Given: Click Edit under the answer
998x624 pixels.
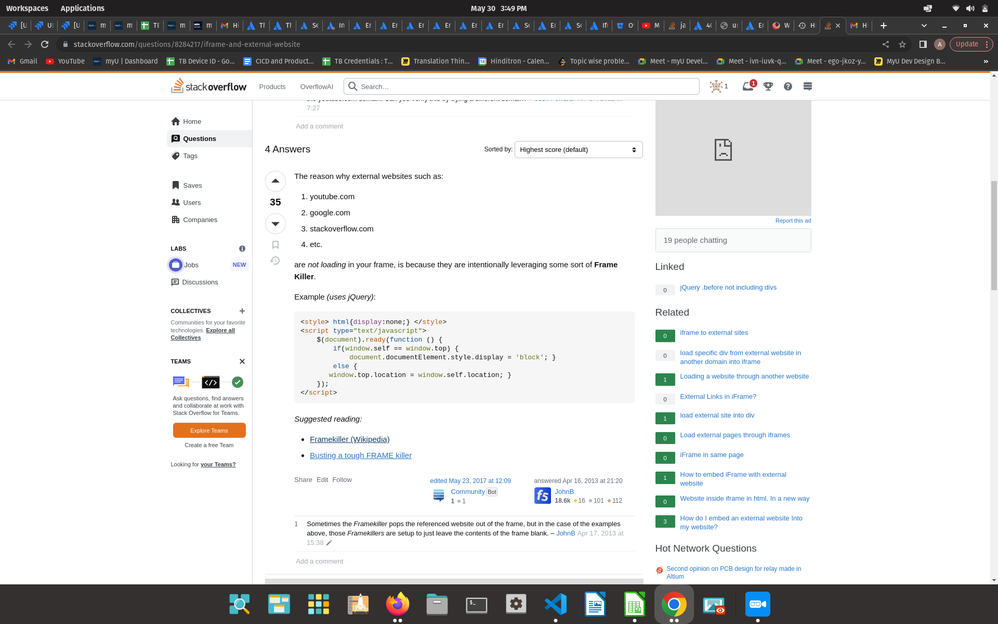Looking at the screenshot, I should (x=322, y=479).
